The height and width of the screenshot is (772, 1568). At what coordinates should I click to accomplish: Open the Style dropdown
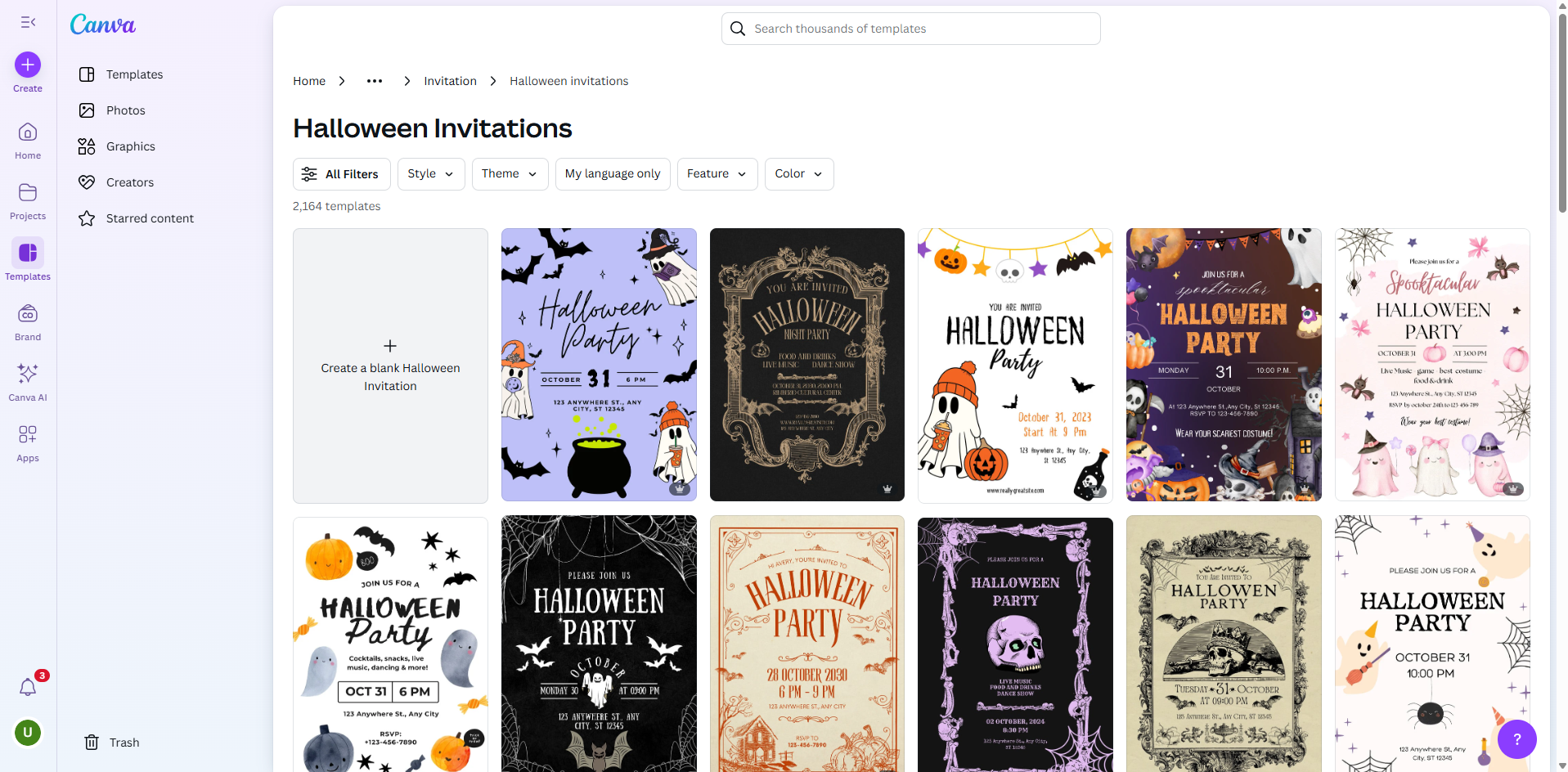pyautogui.click(x=430, y=173)
